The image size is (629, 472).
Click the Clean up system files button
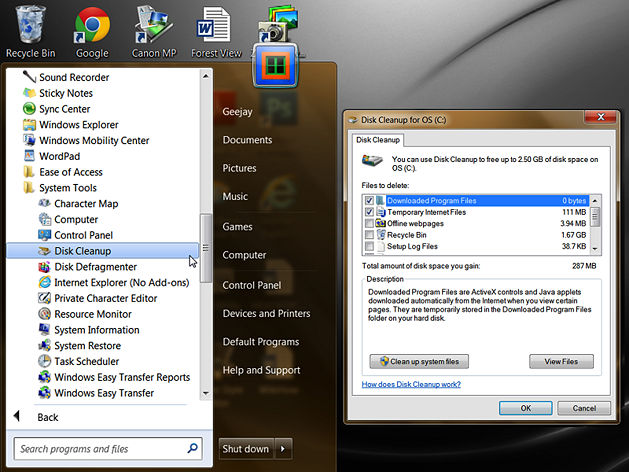[x=418, y=361]
